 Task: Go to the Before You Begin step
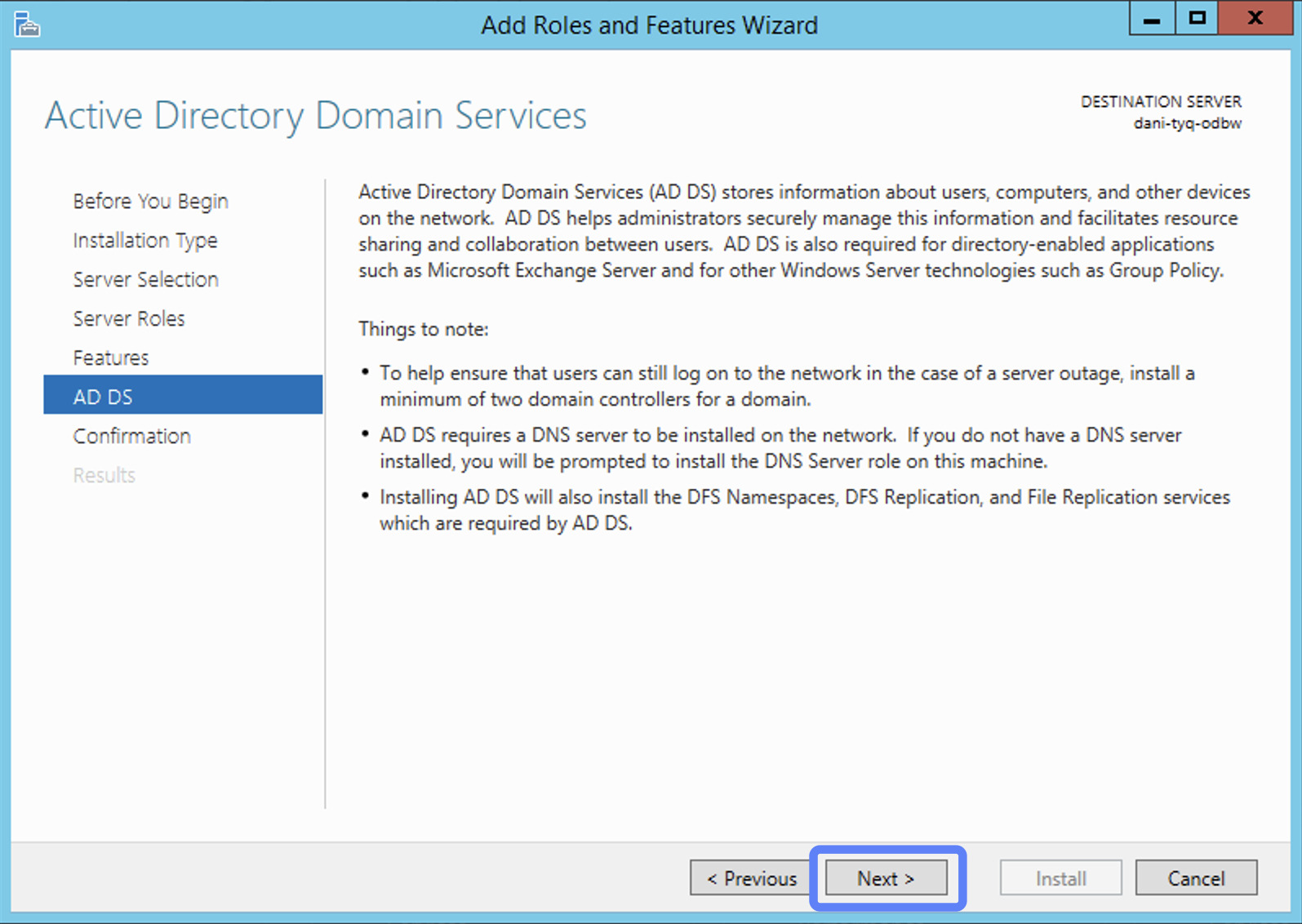pyautogui.click(x=150, y=201)
